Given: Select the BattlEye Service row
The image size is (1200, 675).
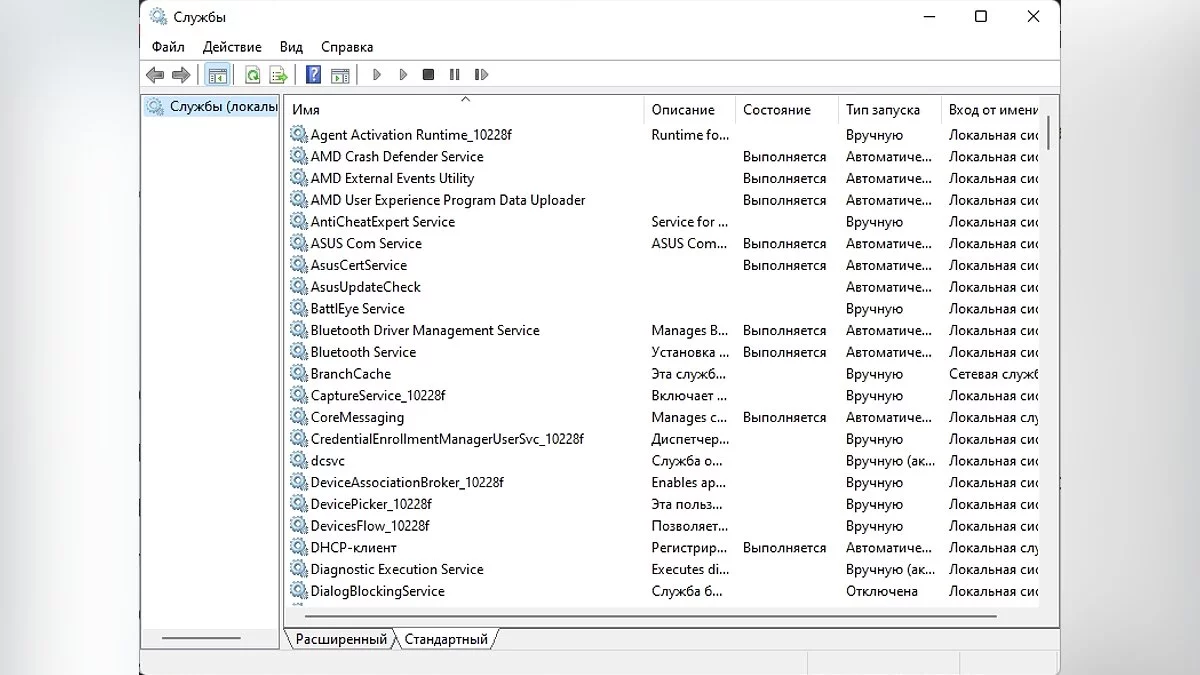Looking at the screenshot, I should 357,309.
